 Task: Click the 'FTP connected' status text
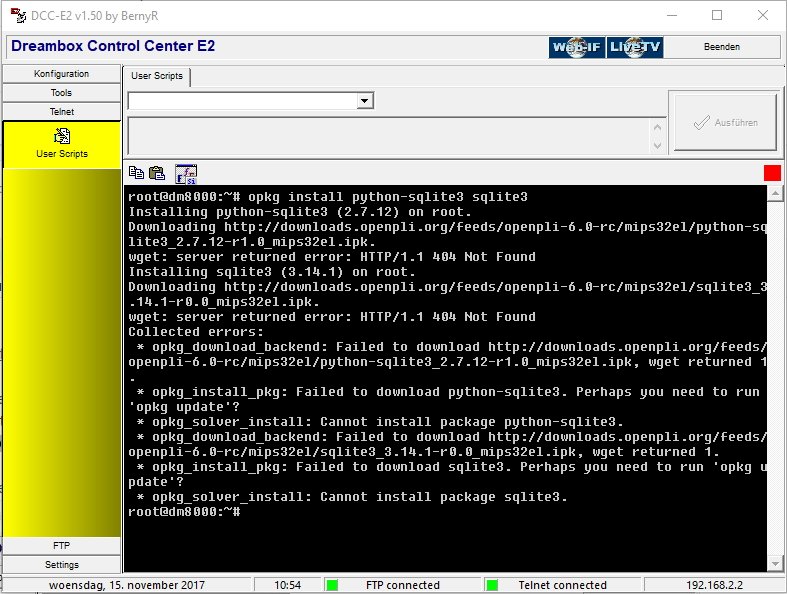403,585
